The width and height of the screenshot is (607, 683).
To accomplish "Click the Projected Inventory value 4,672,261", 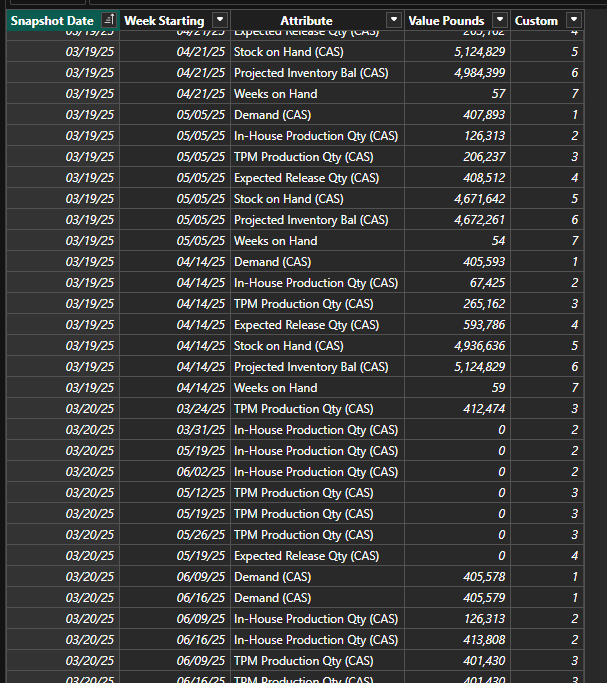I will click(x=479, y=220).
